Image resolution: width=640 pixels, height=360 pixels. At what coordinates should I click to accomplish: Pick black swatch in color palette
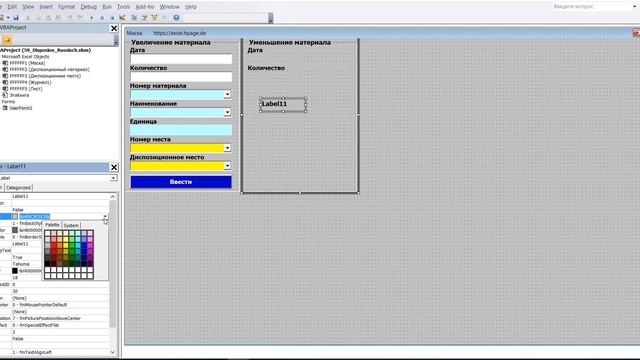click(47, 264)
